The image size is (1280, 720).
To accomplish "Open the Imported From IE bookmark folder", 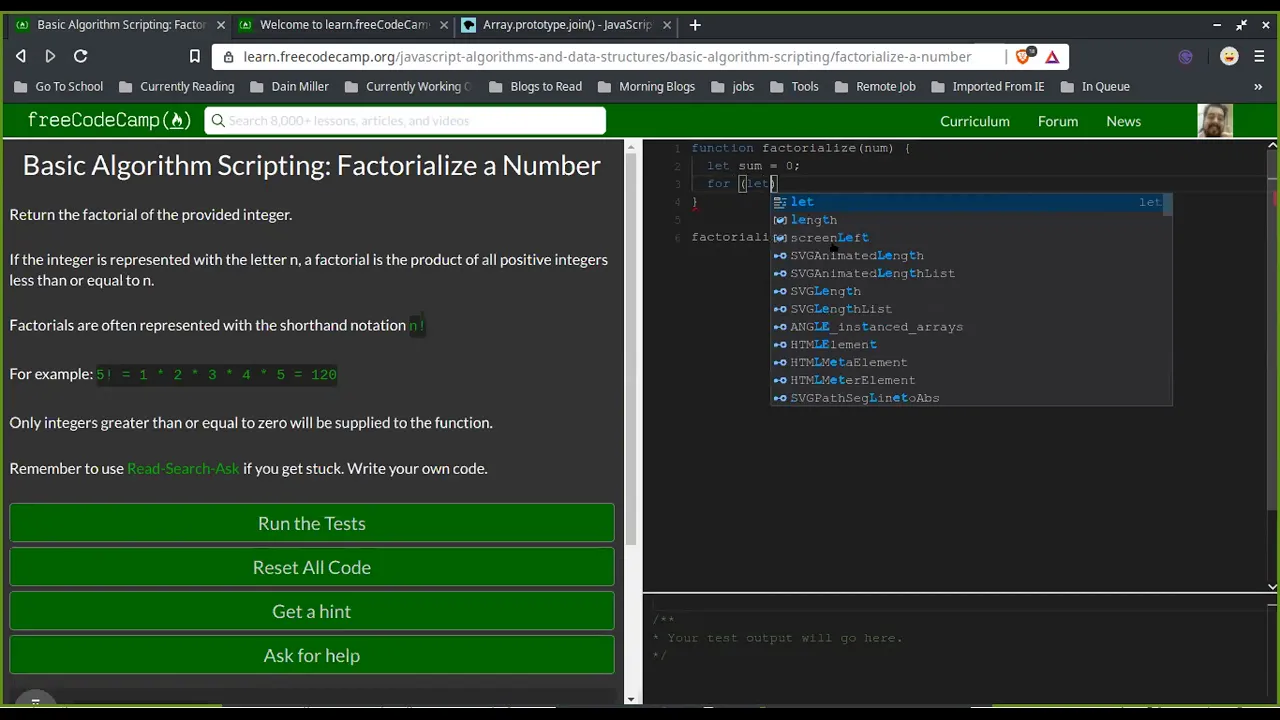I will coord(987,87).
